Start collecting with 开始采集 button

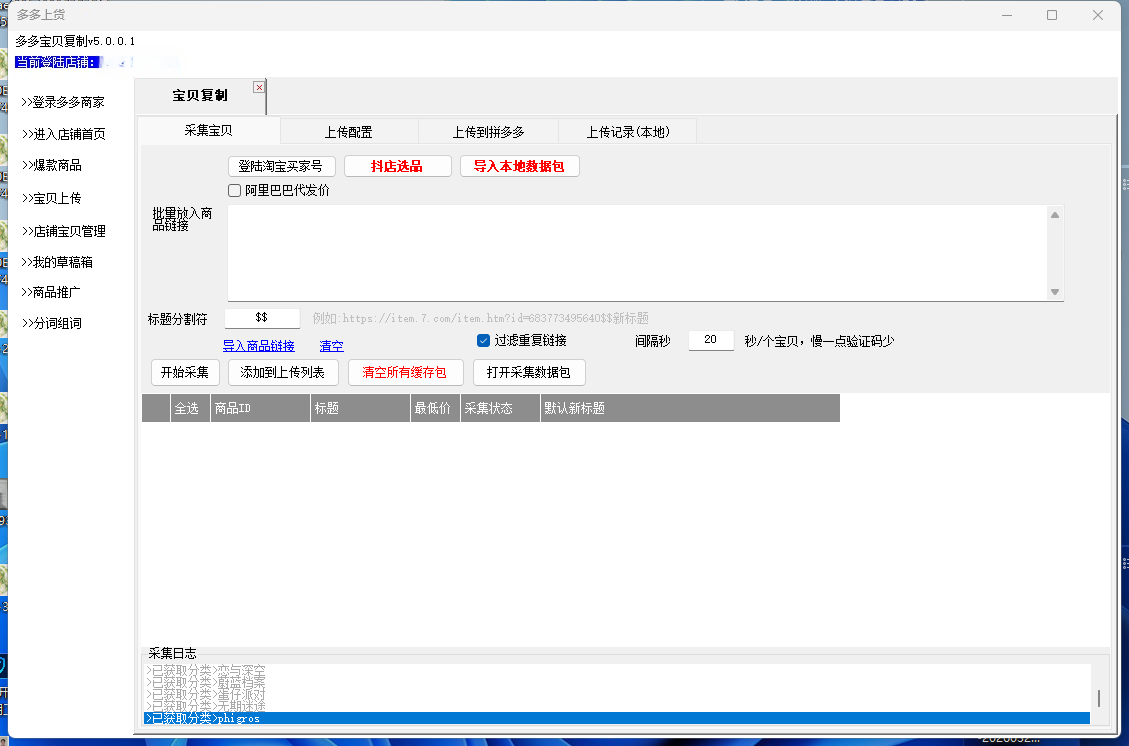pyautogui.click(x=185, y=372)
